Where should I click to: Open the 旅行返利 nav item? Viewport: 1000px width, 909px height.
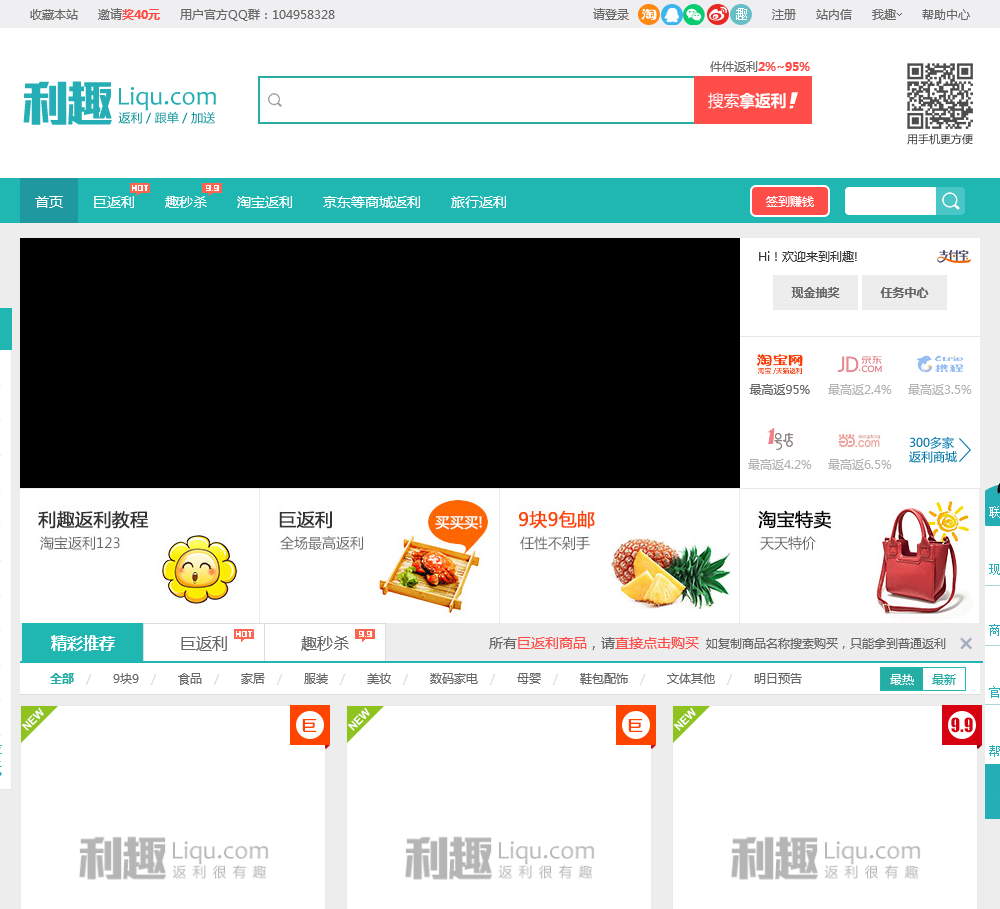coord(478,202)
